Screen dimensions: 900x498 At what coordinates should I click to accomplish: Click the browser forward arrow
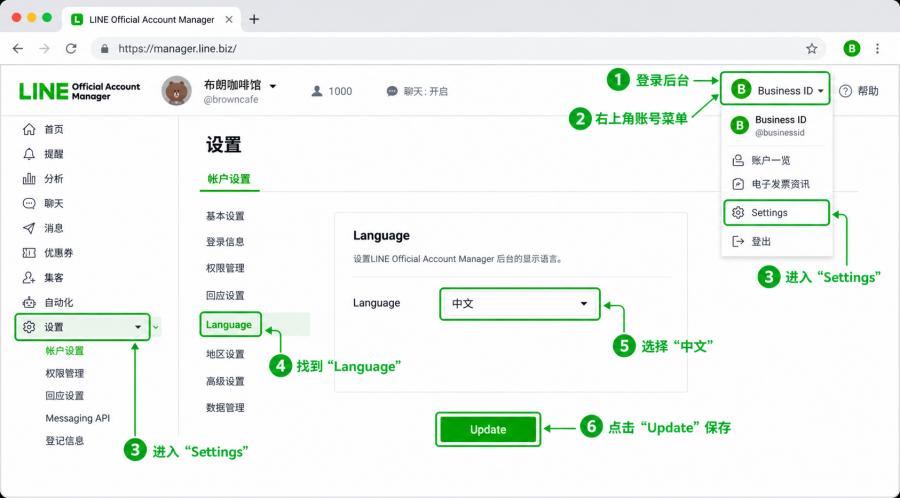(44, 49)
